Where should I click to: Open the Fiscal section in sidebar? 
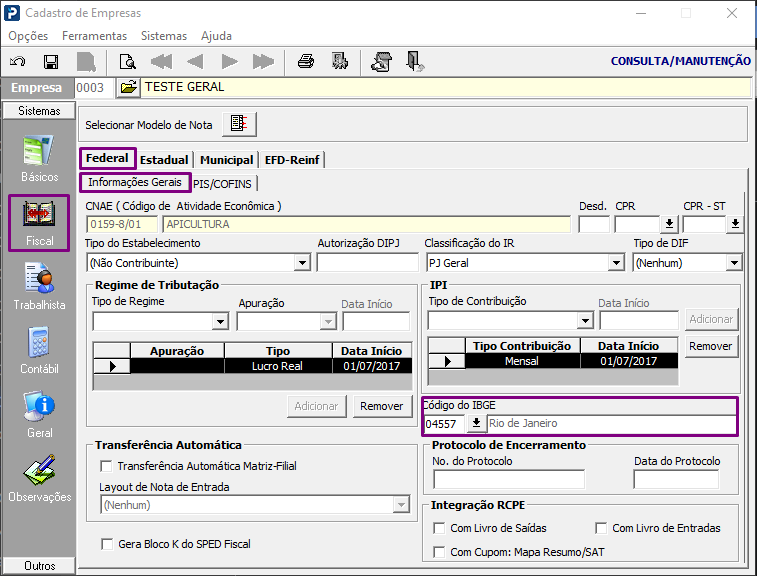pyautogui.click(x=39, y=223)
